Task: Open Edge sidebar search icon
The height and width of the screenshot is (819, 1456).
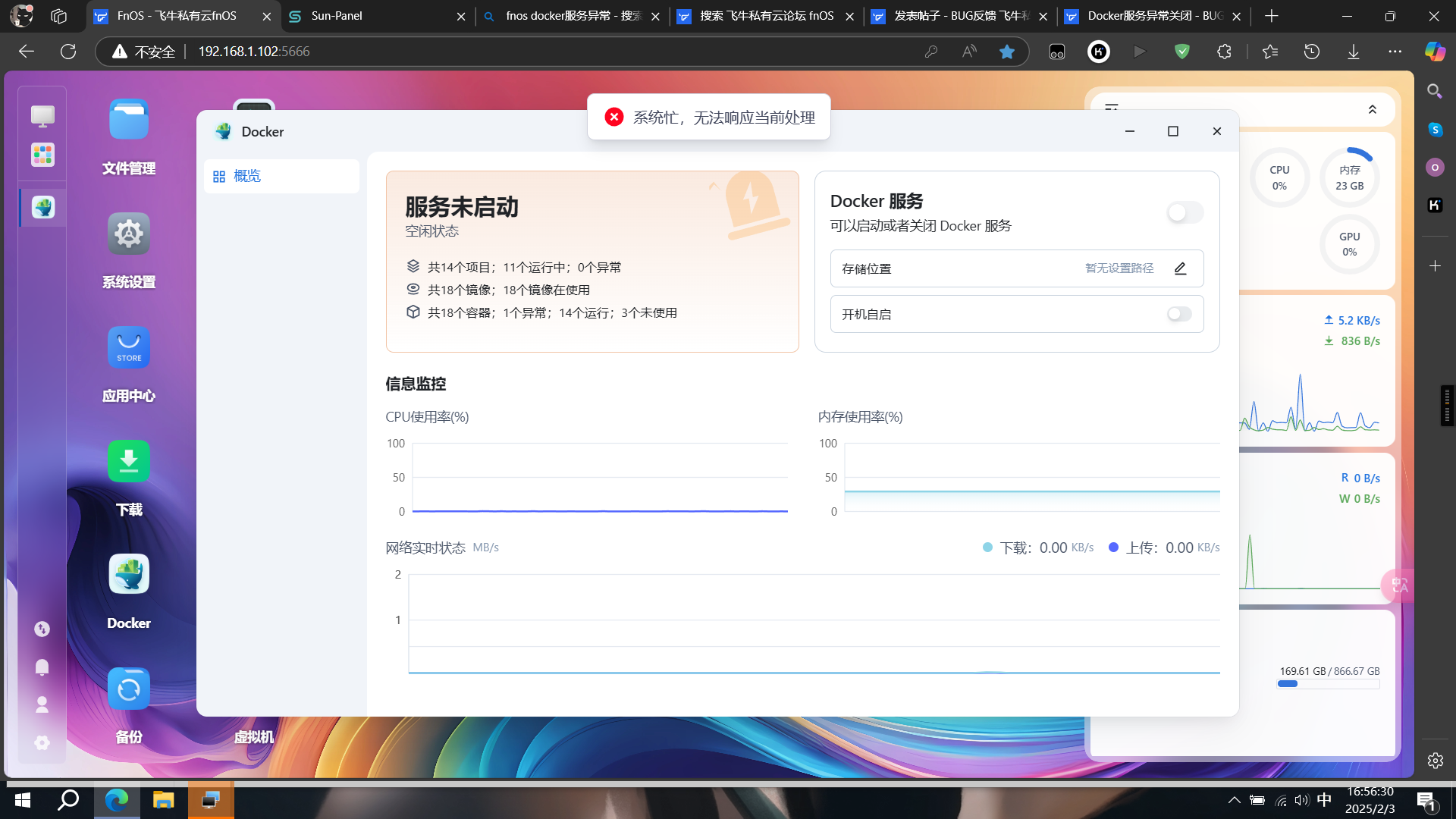Action: (x=1435, y=91)
